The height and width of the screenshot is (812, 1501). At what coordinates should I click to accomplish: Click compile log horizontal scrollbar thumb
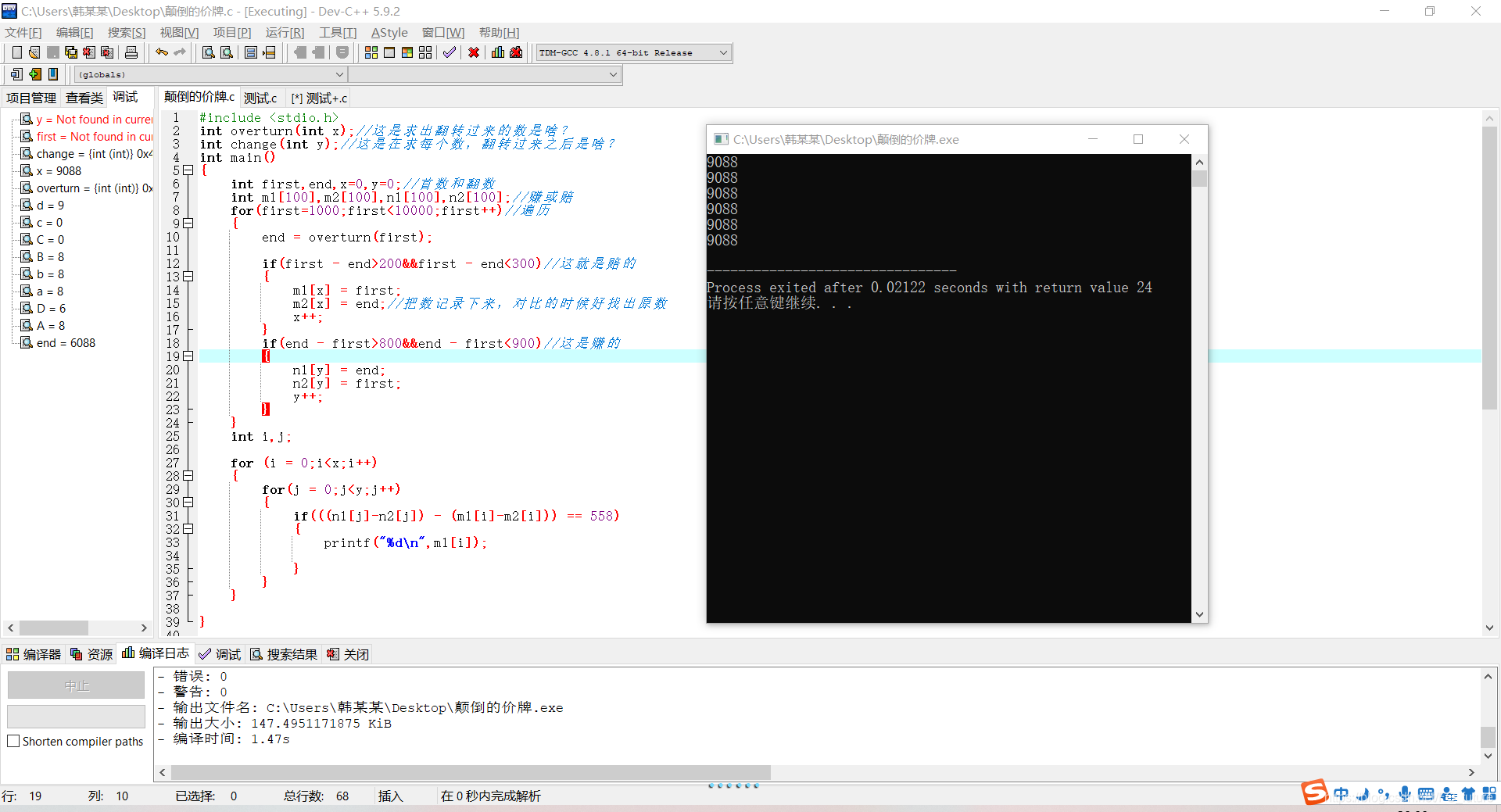click(471, 772)
